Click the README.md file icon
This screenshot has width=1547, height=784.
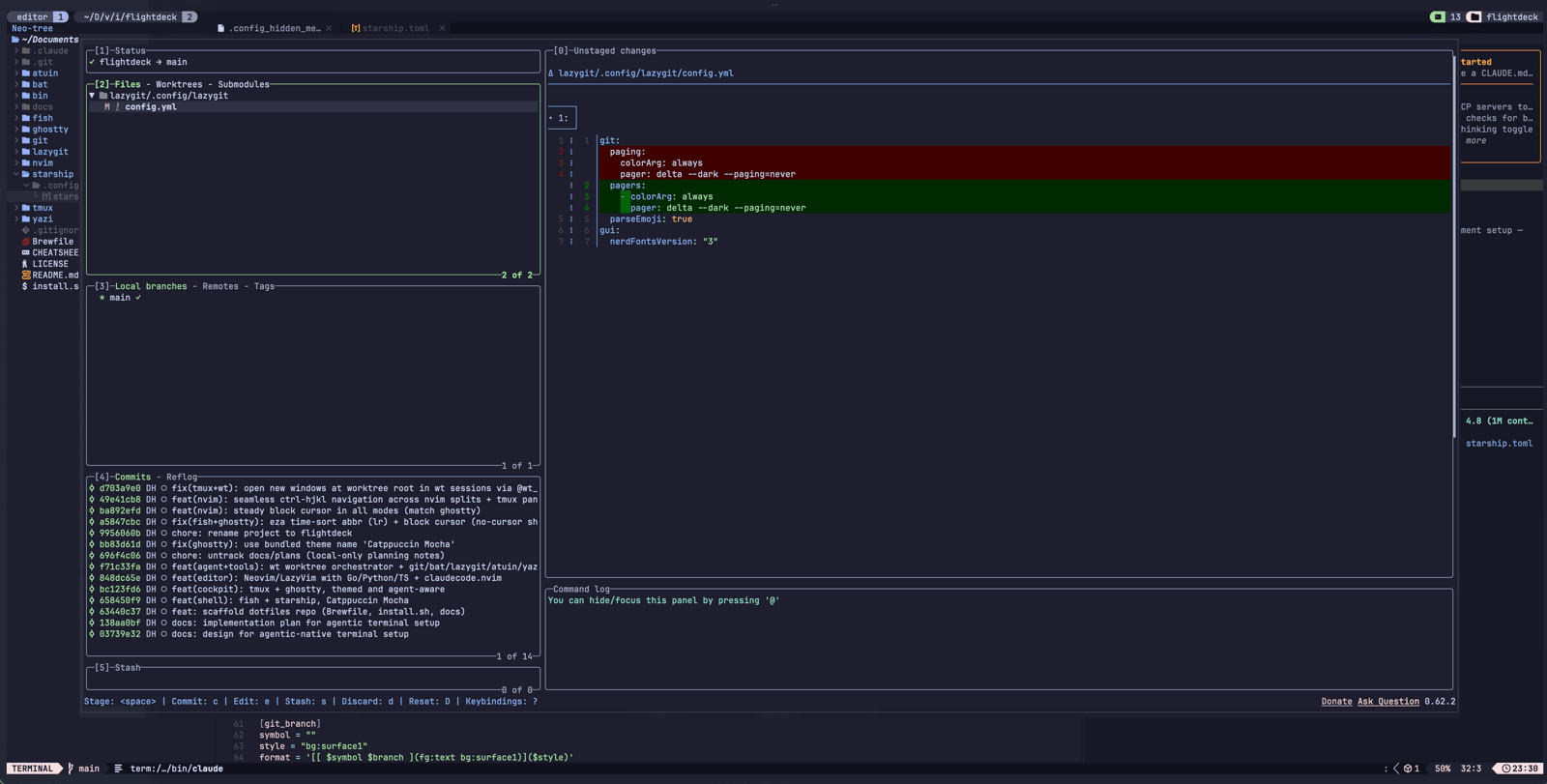[x=26, y=276]
